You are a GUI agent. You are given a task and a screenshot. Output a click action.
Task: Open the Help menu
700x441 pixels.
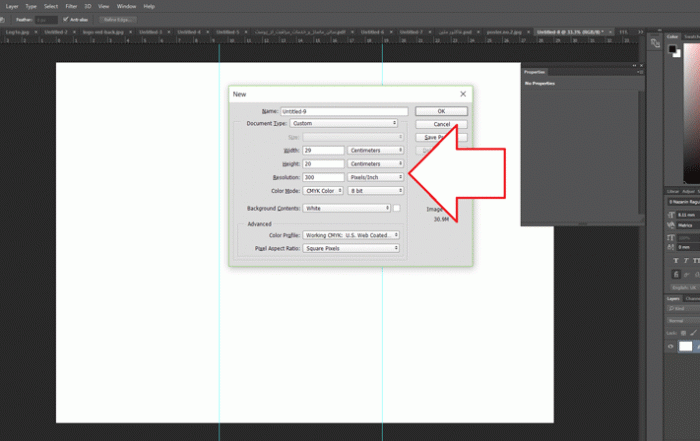(x=149, y=6)
